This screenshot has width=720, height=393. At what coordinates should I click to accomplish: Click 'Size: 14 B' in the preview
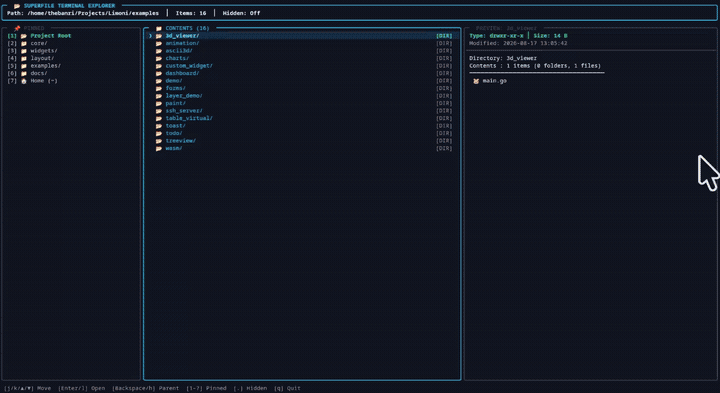(550, 36)
